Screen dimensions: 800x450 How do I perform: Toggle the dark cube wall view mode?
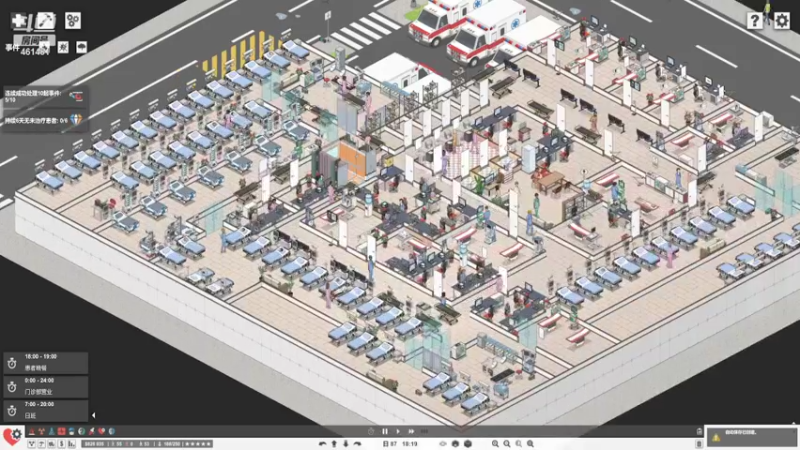(x=468, y=444)
